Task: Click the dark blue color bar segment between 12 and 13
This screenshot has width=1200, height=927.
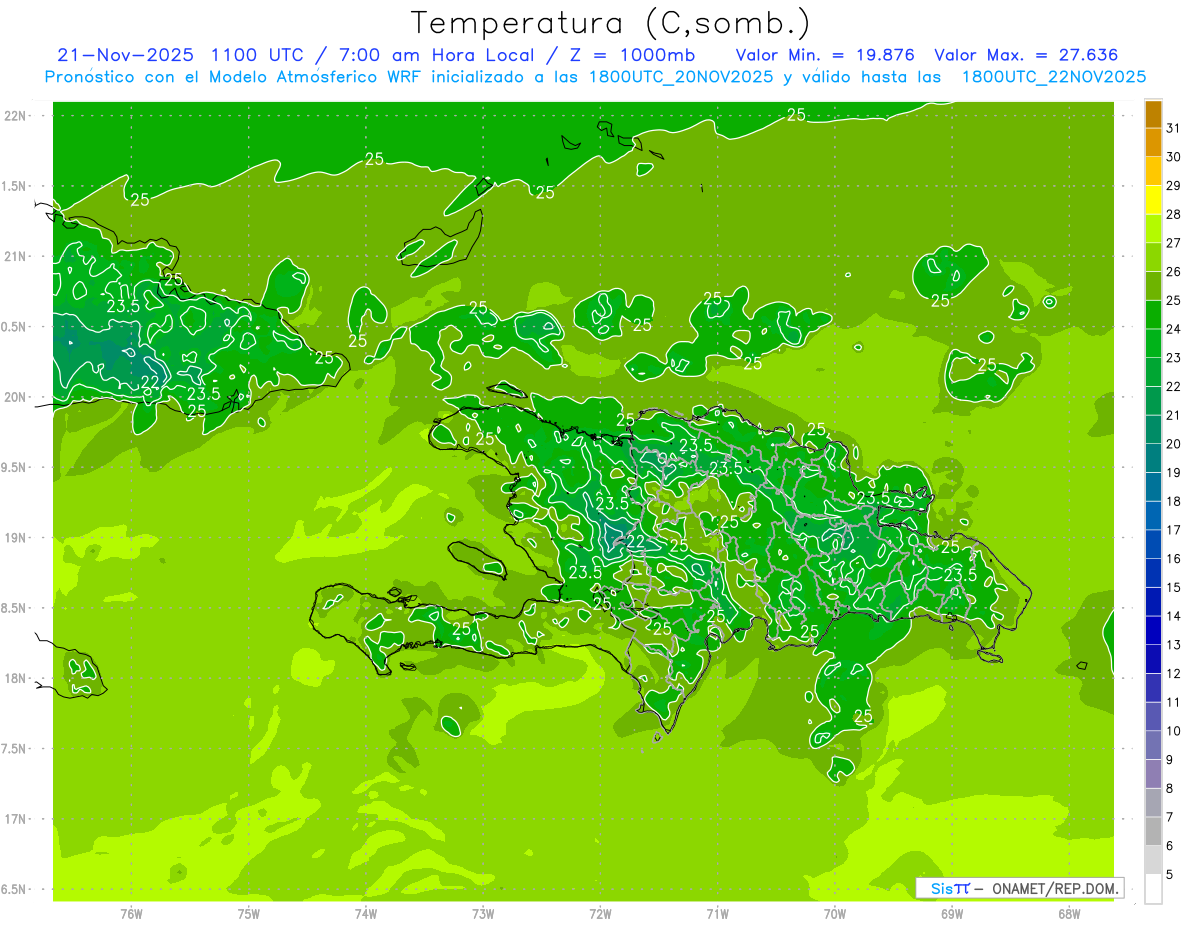Action: coord(1153,660)
